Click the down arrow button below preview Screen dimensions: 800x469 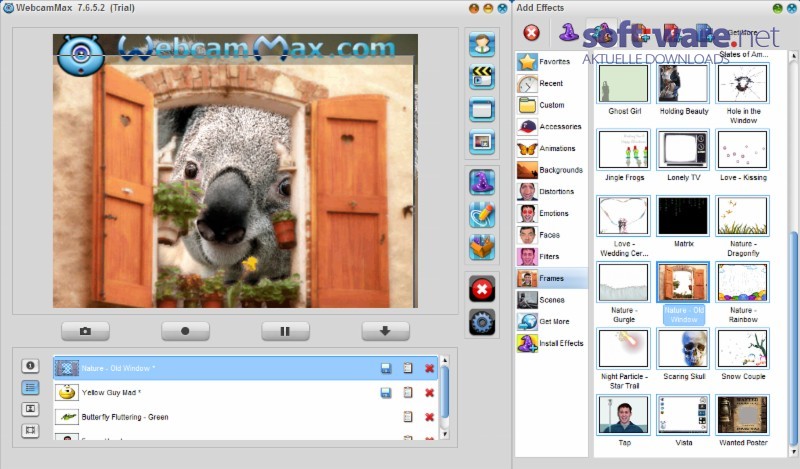(385, 331)
